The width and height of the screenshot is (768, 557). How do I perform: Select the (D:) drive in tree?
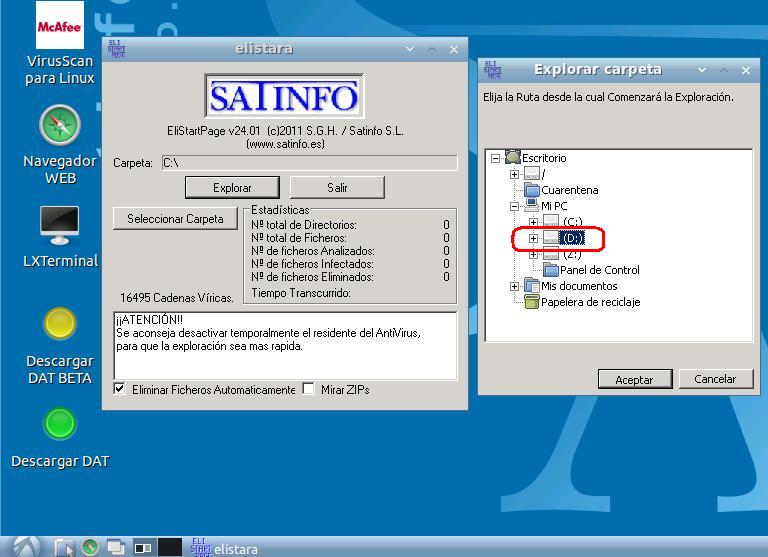(564, 238)
